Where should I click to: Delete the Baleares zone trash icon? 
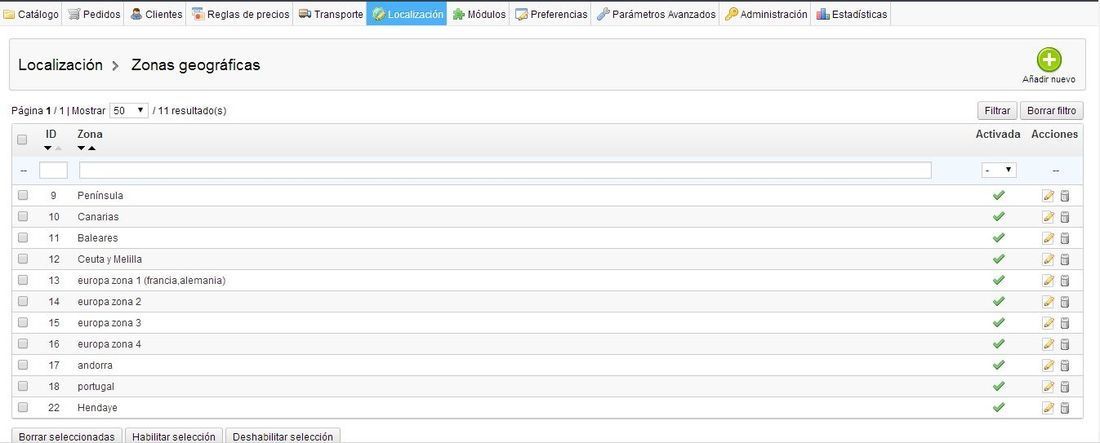point(1065,238)
